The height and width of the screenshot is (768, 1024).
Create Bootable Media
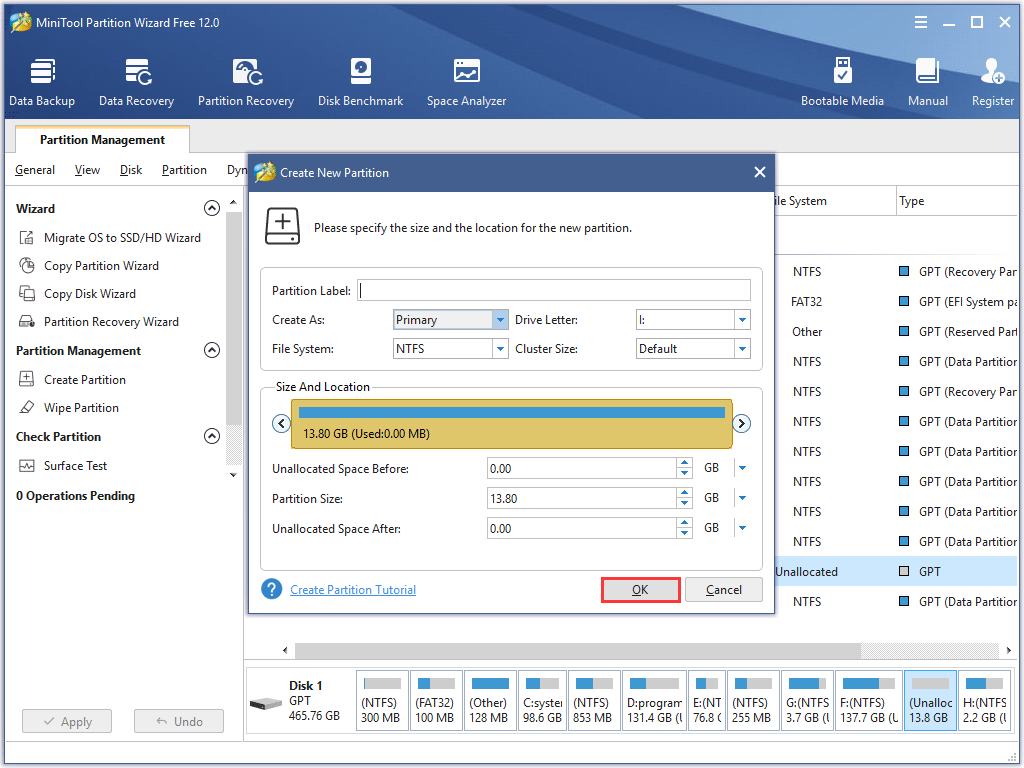[x=842, y=82]
